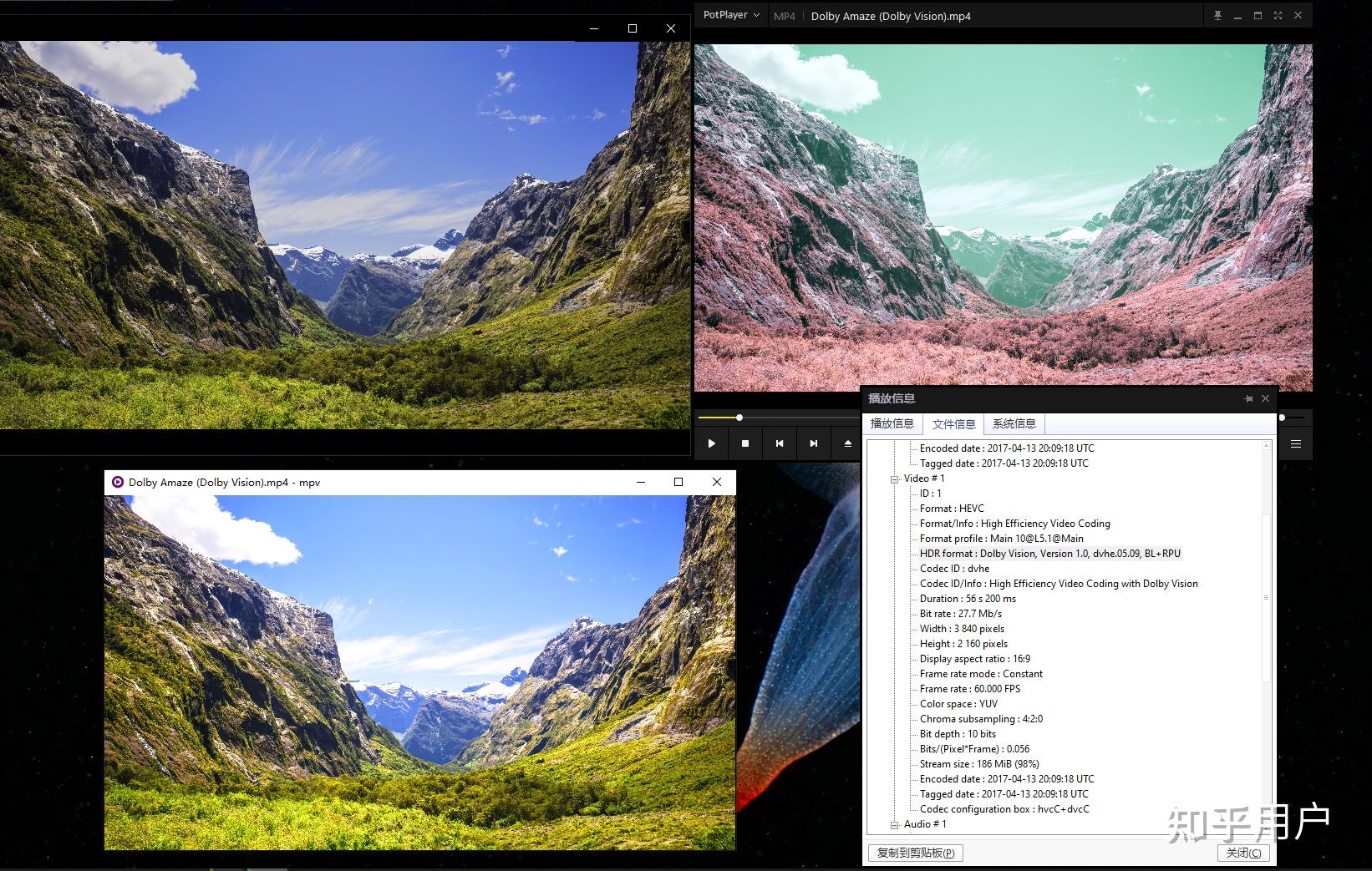Image resolution: width=1372 pixels, height=871 pixels.
Task: Click the PotPlayer volume slider knob
Action: pyautogui.click(x=1282, y=417)
